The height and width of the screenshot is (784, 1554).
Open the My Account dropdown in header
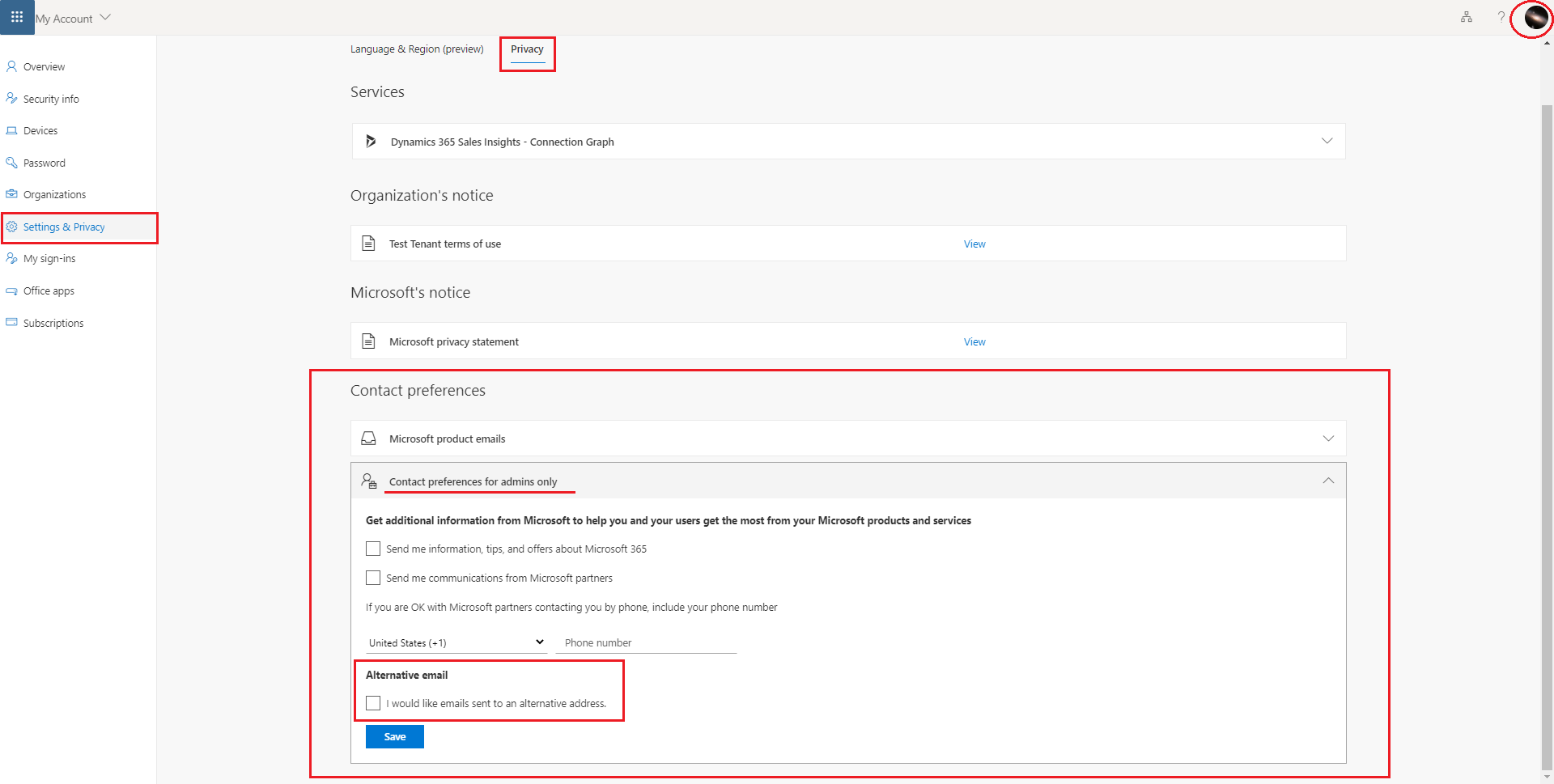click(x=73, y=18)
